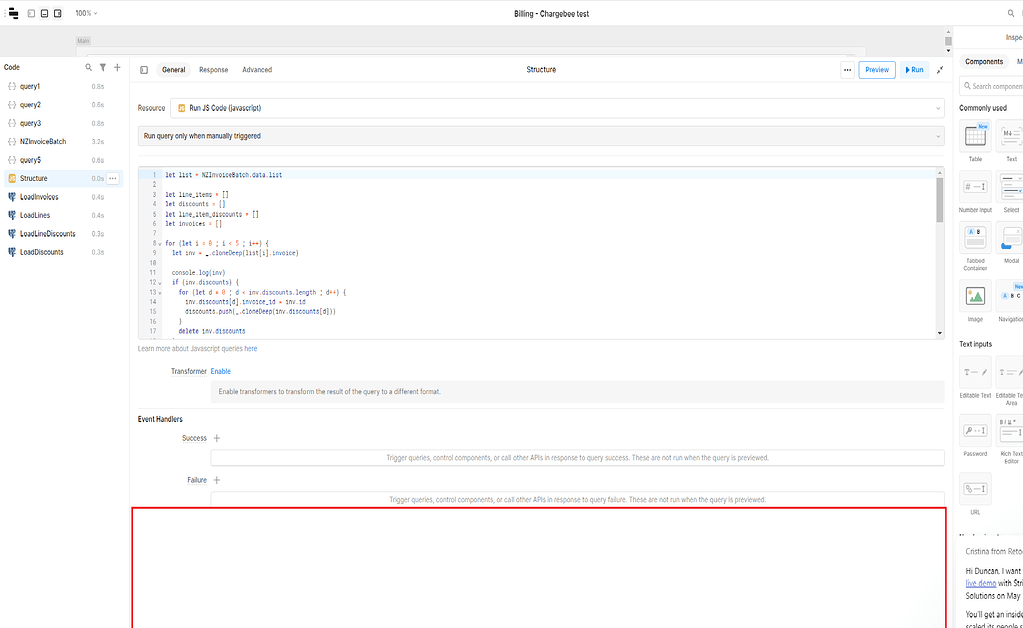This screenshot has height=628, width=1023.
Task: Click line 1 of the code editor
Action: click(x=548, y=175)
